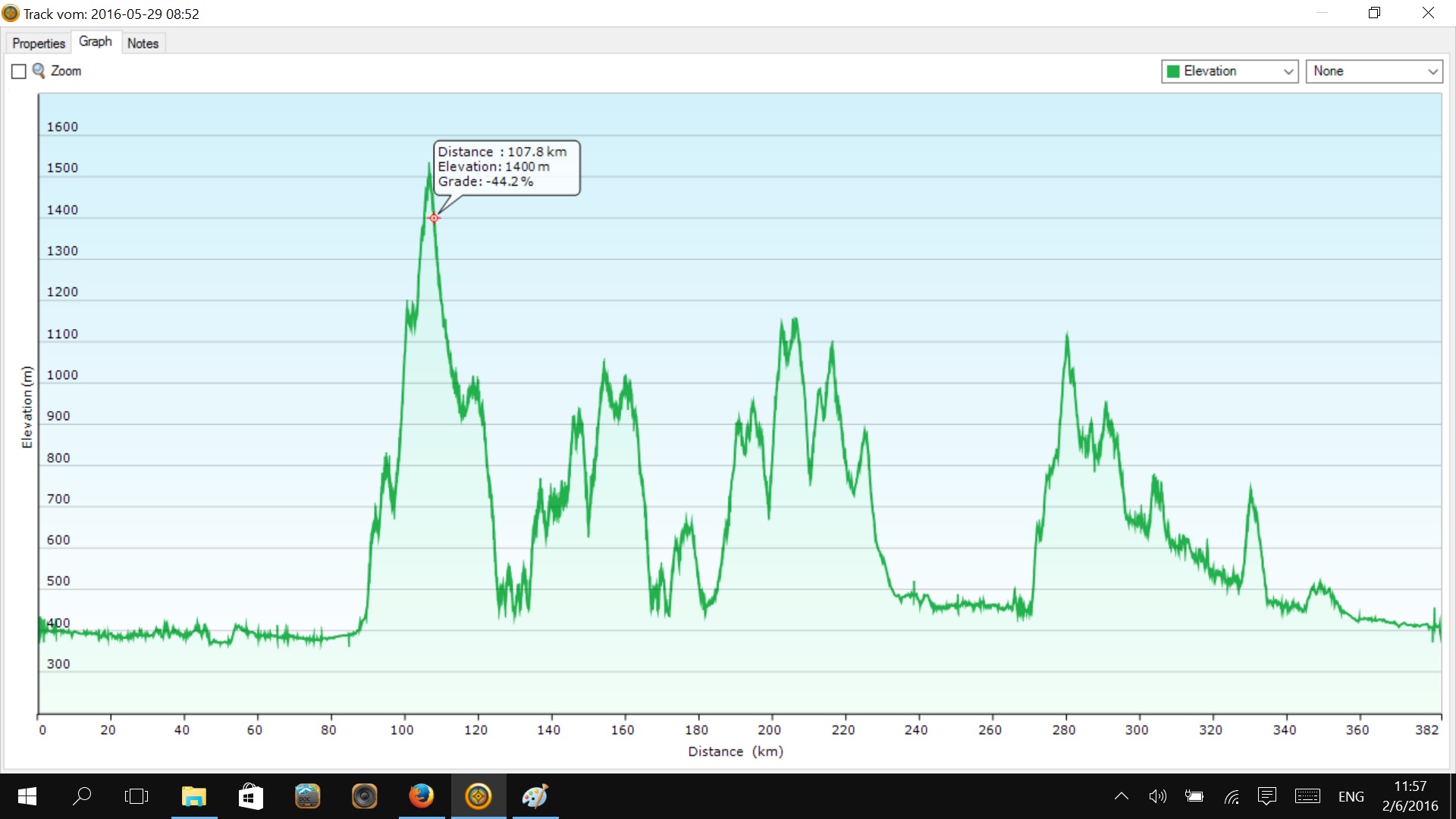Launch Firefox from the taskbar
Screen dimensions: 1456x819
point(422,796)
